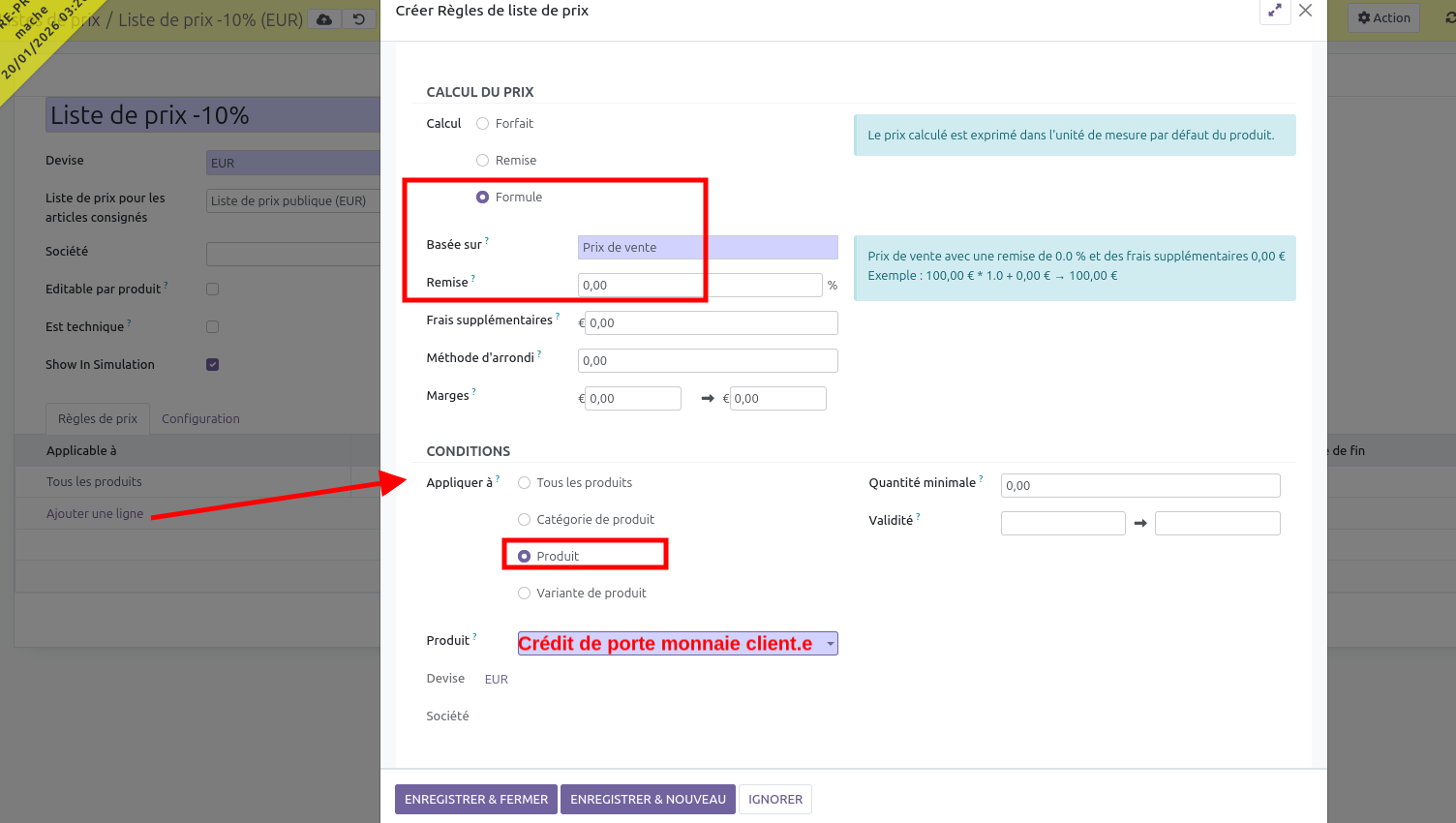Select the Remise radio button
The width and height of the screenshot is (1456, 823).
tap(482, 161)
